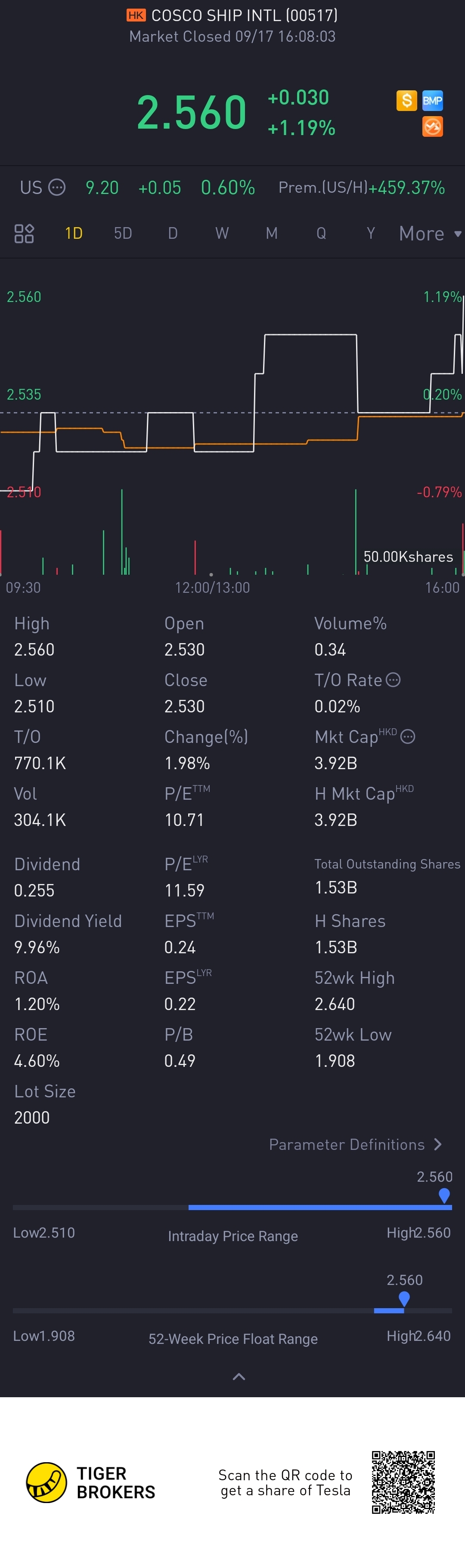
Task: Tap the Tesla share QR code
Action: tap(403, 1482)
